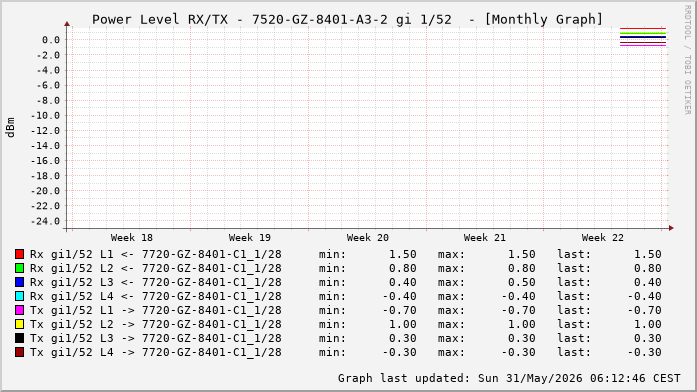Click the RRDTOOL / TOBI OETIKER side text
The width and height of the screenshot is (697, 392).
click(687, 60)
